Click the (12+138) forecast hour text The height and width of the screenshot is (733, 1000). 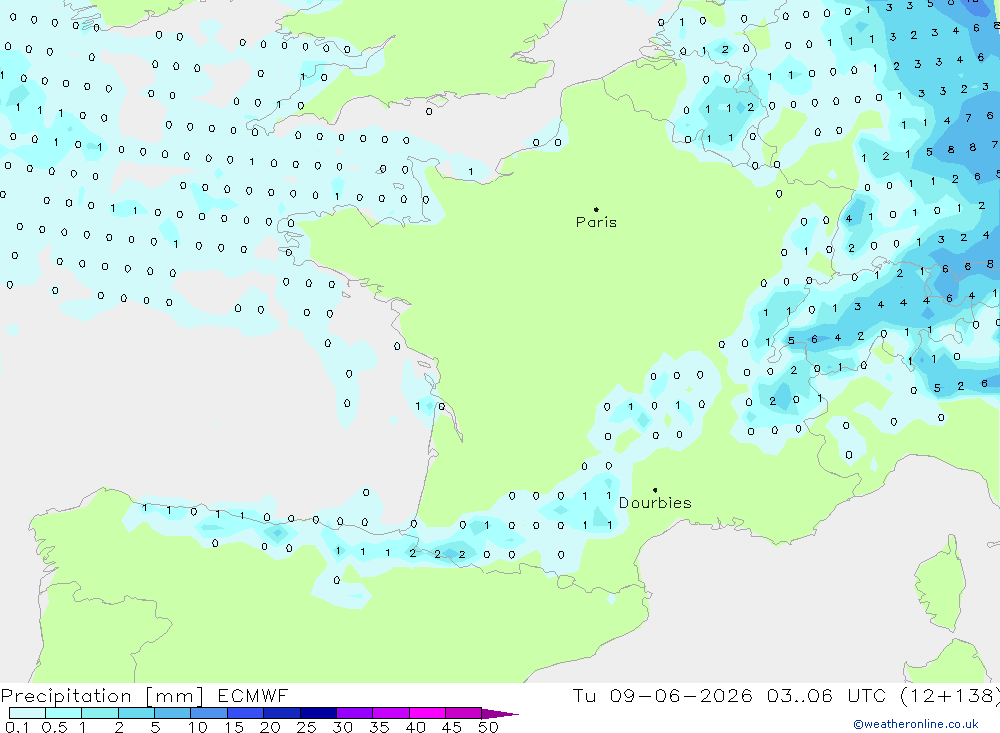pos(950,695)
